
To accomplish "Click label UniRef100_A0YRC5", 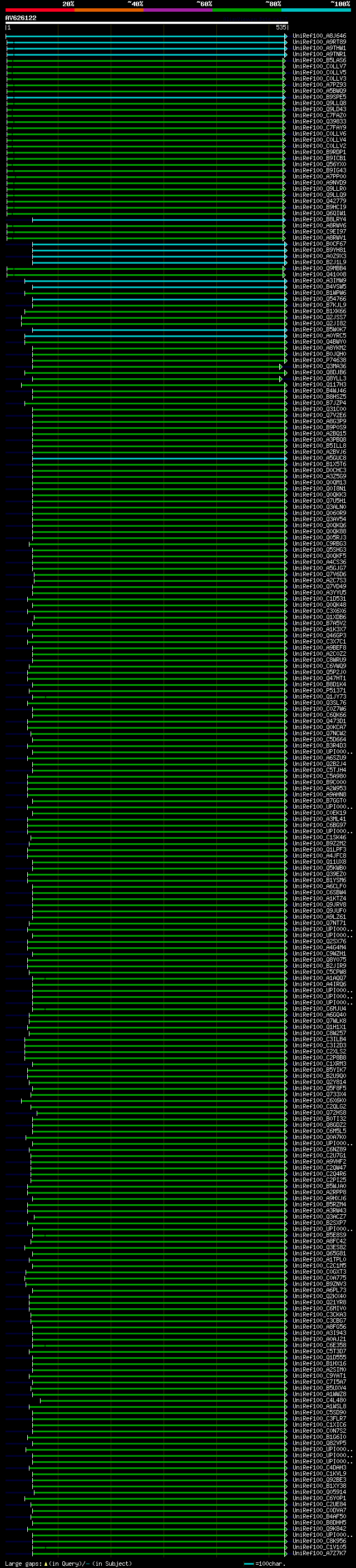I will pos(319,335).
